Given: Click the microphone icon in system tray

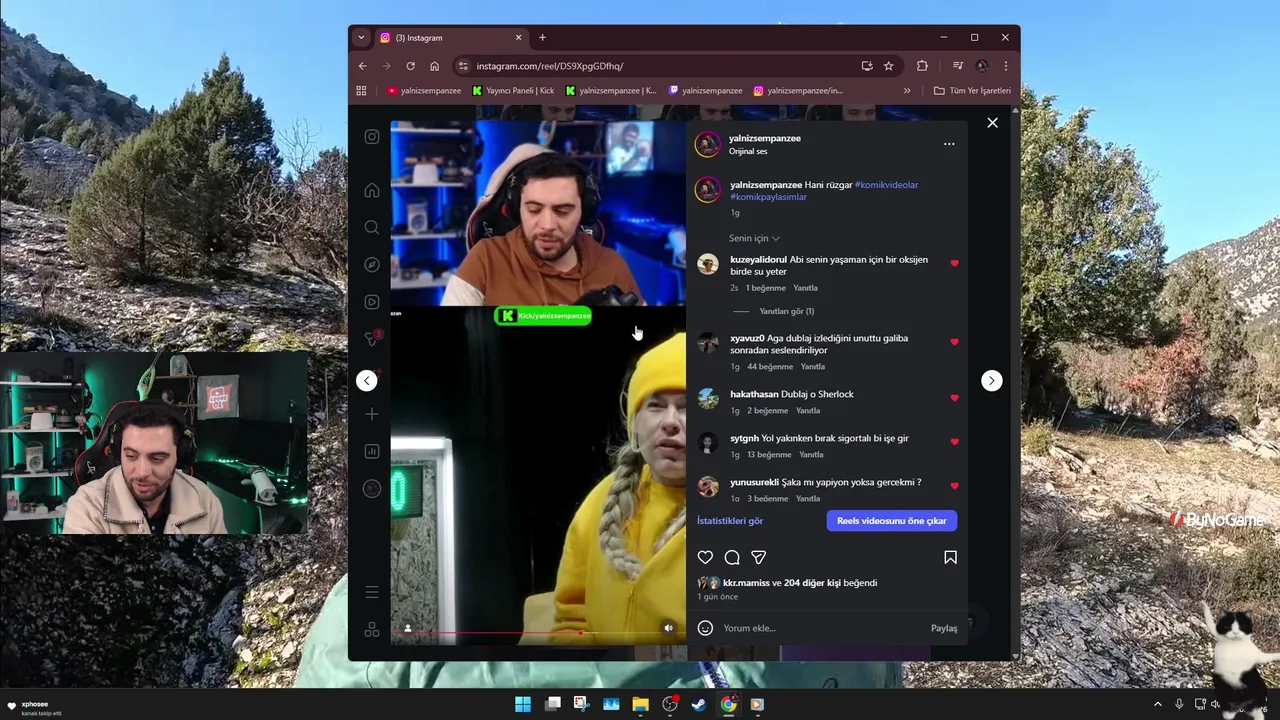Looking at the screenshot, I should [x=1179, y=704].
